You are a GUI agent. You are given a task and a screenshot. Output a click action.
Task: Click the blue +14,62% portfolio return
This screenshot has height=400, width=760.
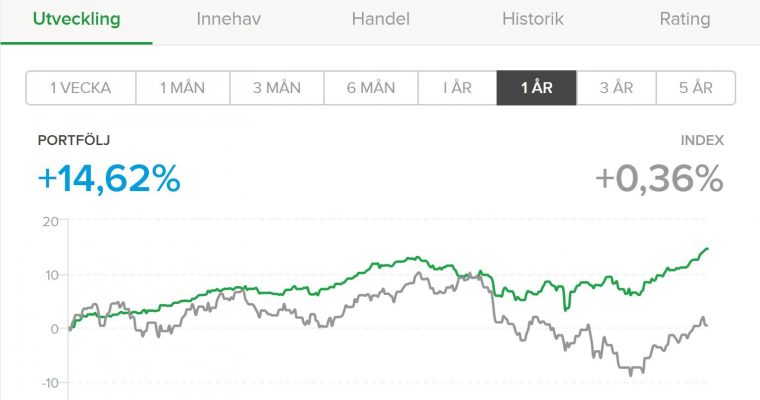point(109,179)
